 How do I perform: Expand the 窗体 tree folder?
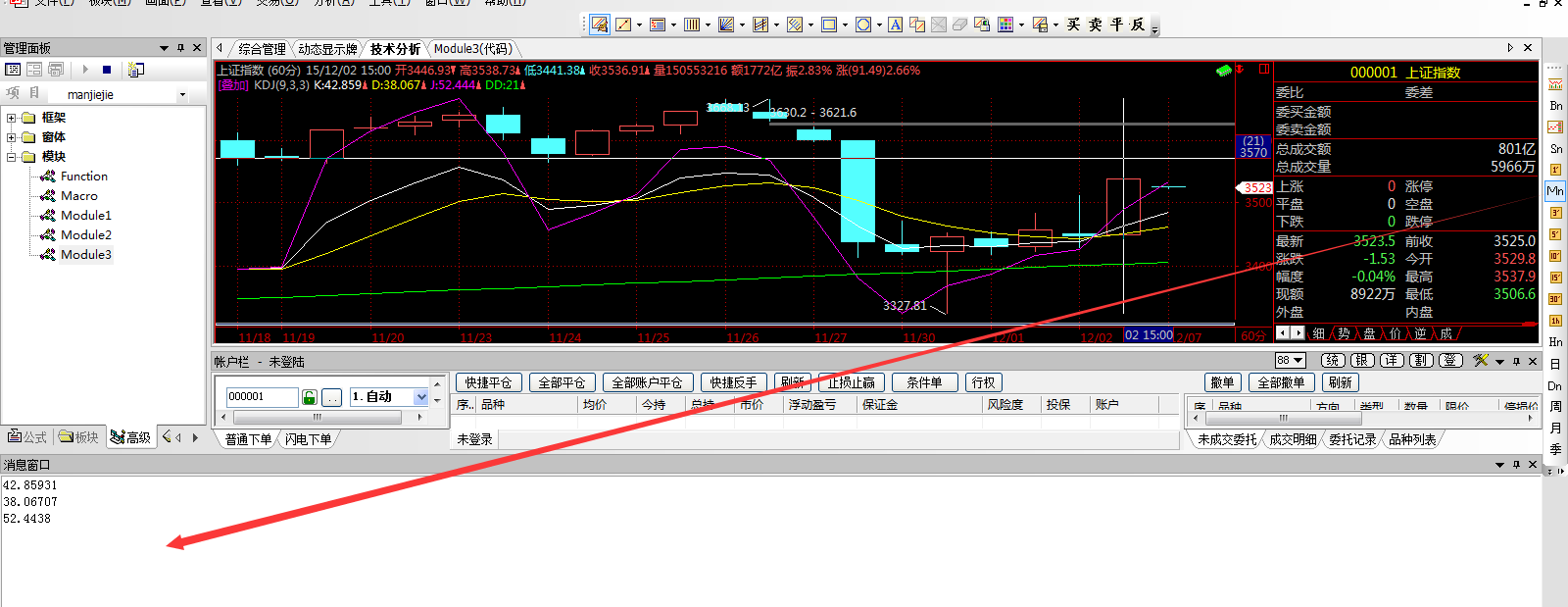[x=12, y=137]
